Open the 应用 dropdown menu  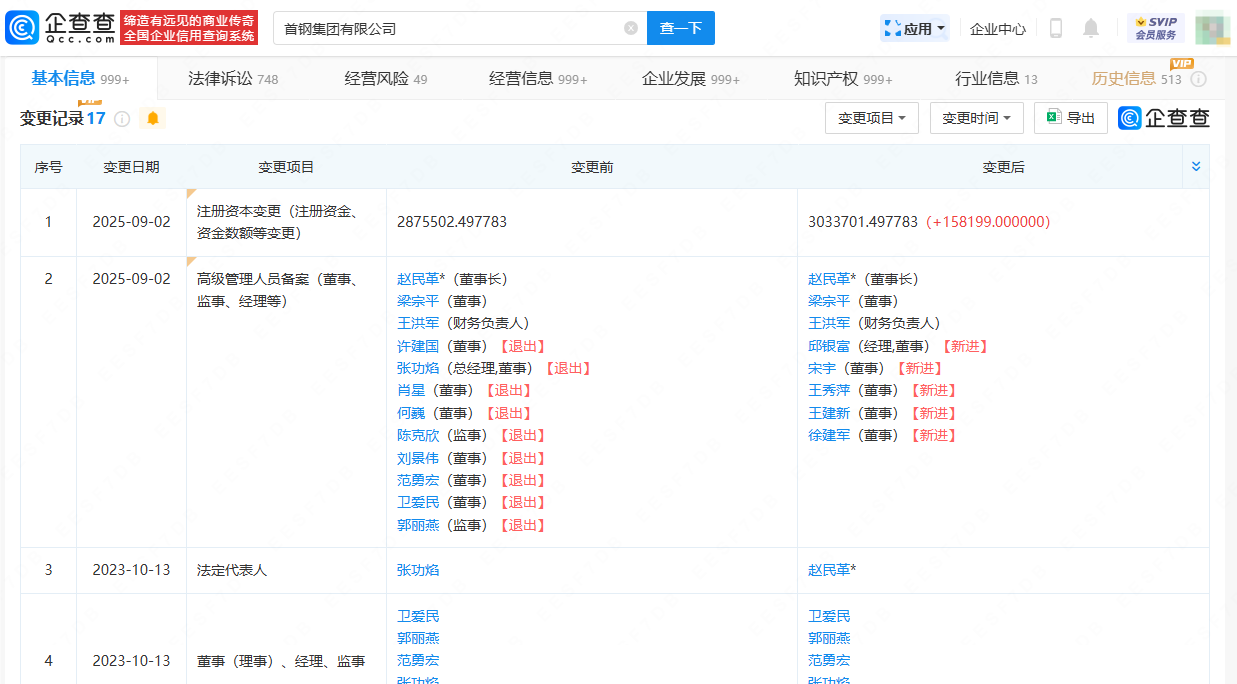(914, 28)
